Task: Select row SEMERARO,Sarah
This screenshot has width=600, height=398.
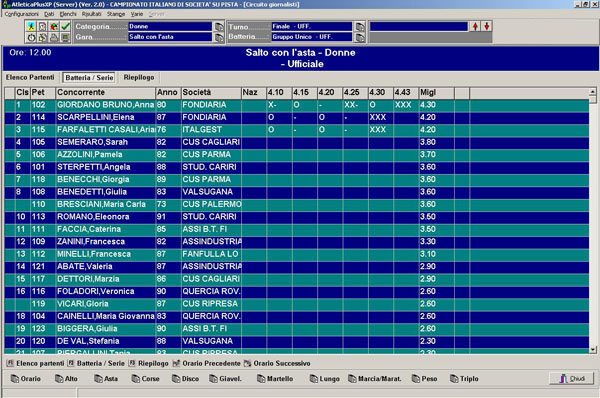Action: coord(297,142)
